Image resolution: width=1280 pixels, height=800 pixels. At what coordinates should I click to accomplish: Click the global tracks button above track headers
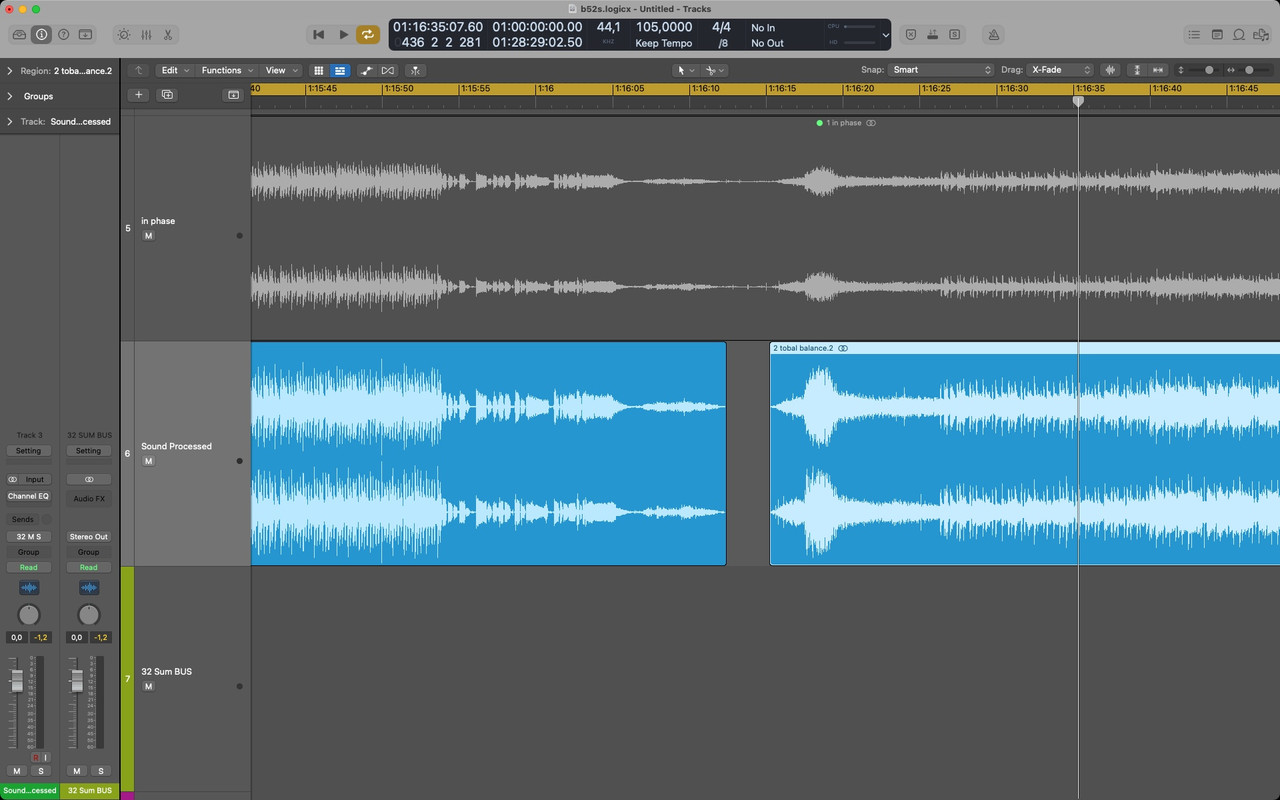coord(233,95)
